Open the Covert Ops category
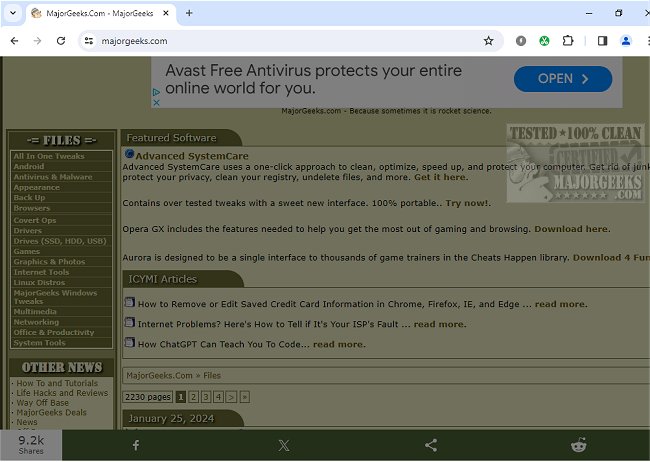 pyautogui.click(x=34, y=221)
